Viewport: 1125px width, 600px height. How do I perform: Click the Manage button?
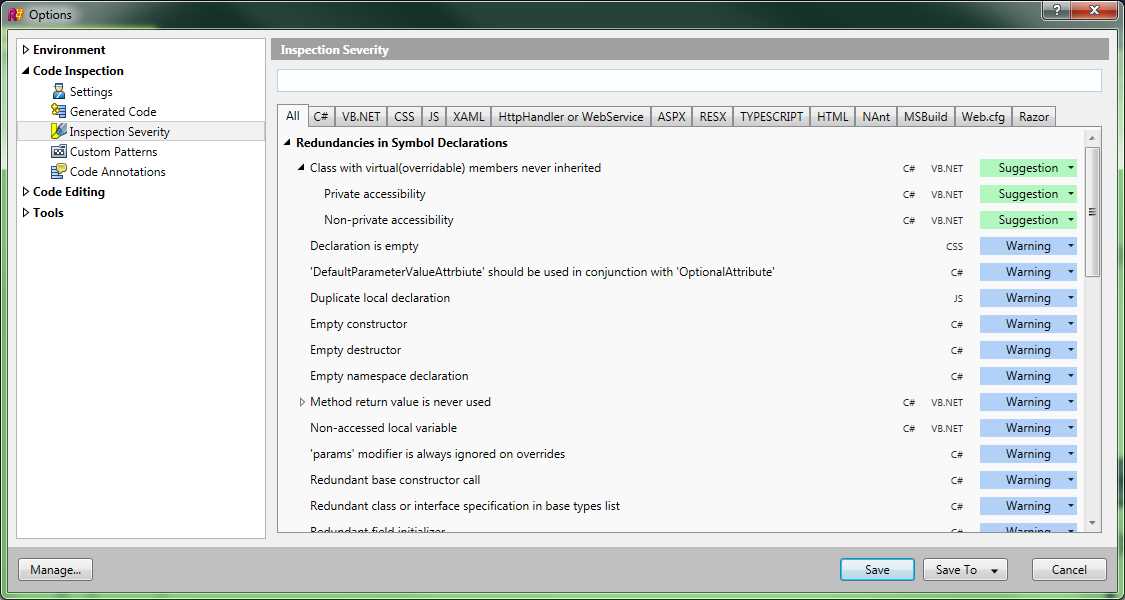(55, 569)
